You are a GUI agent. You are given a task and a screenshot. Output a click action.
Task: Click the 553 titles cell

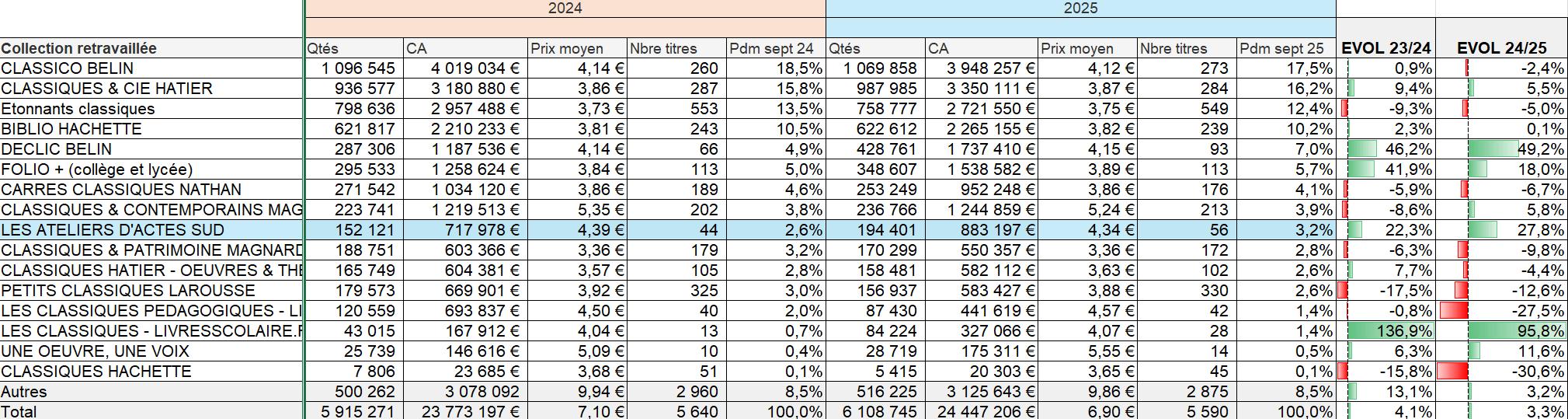pyautogui.click(x=676, y=109)
